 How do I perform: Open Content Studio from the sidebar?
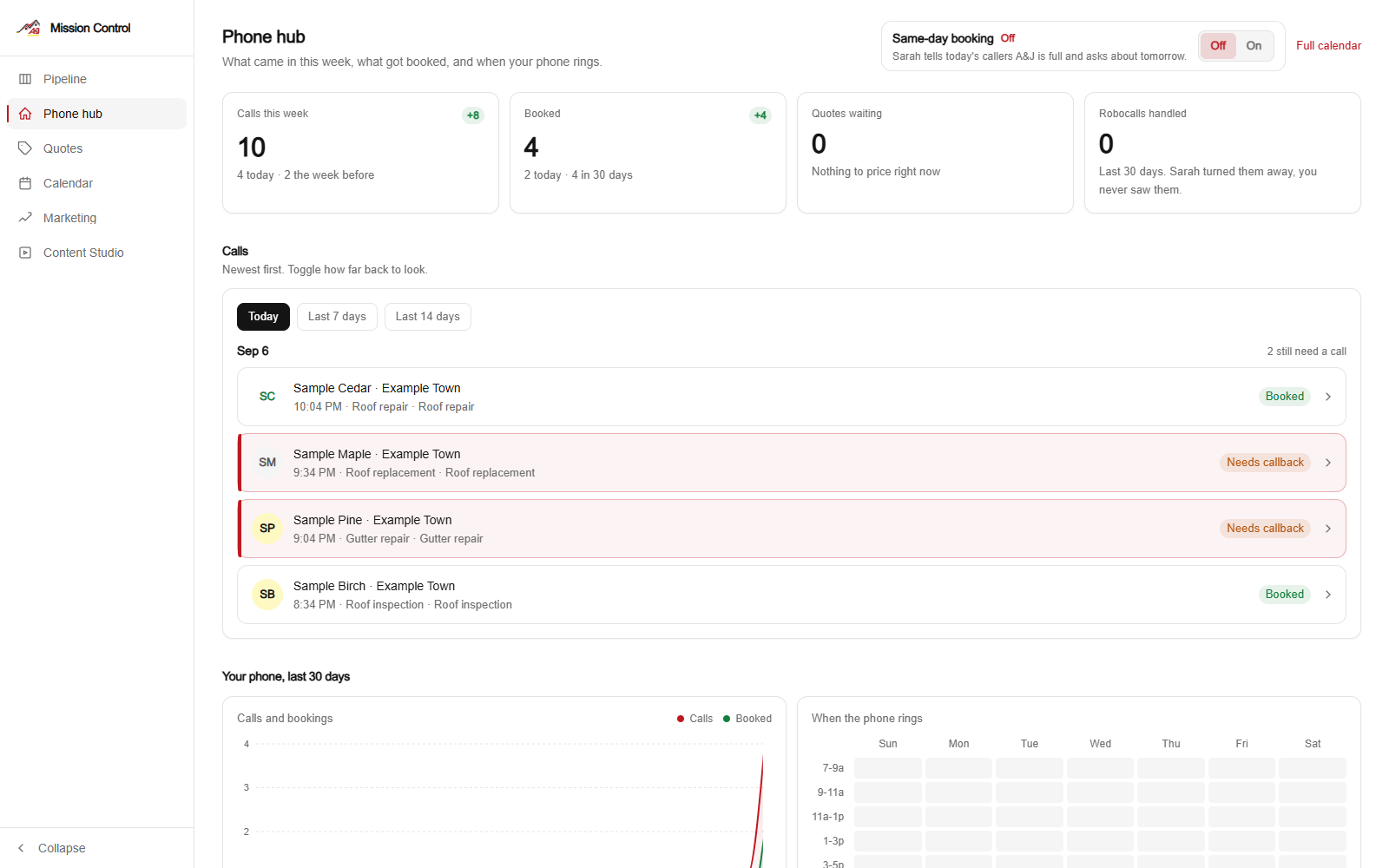(x=97, y=253)
